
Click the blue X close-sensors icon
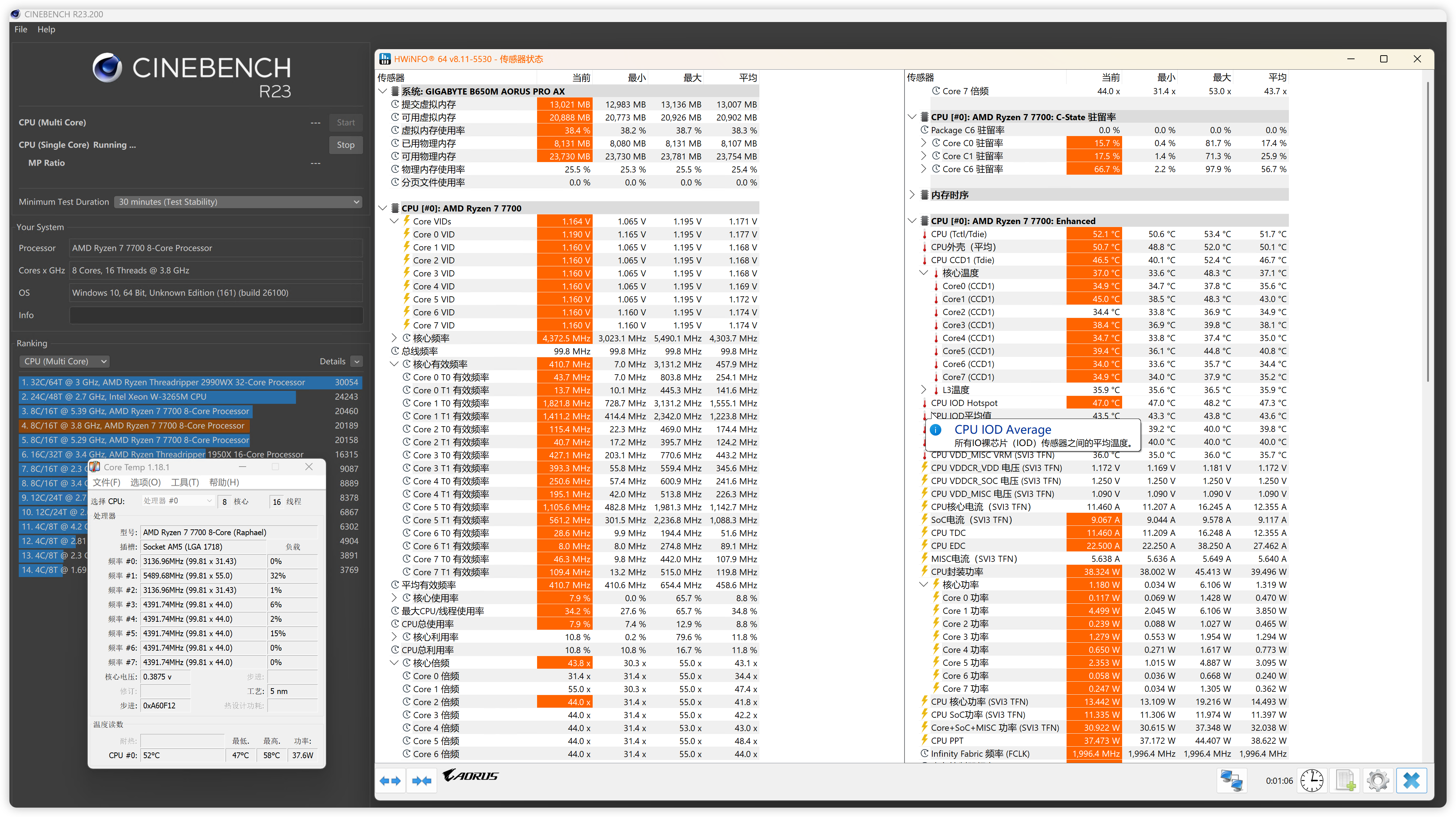(x=1411, y=781)
